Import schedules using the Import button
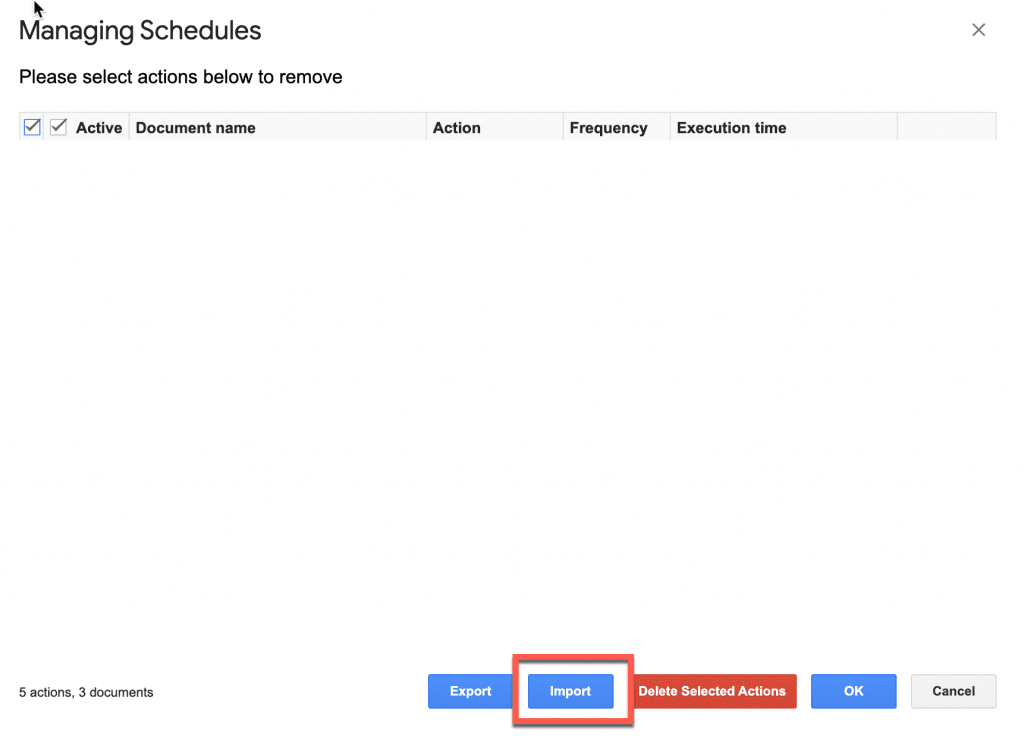This screenshot has height=736, width=1024. tap(570, 691)
